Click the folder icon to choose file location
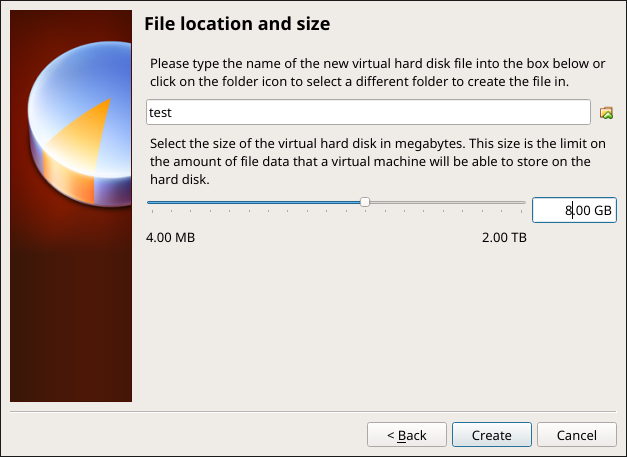This screenshot has width=627, height=457. coord(606,113)
